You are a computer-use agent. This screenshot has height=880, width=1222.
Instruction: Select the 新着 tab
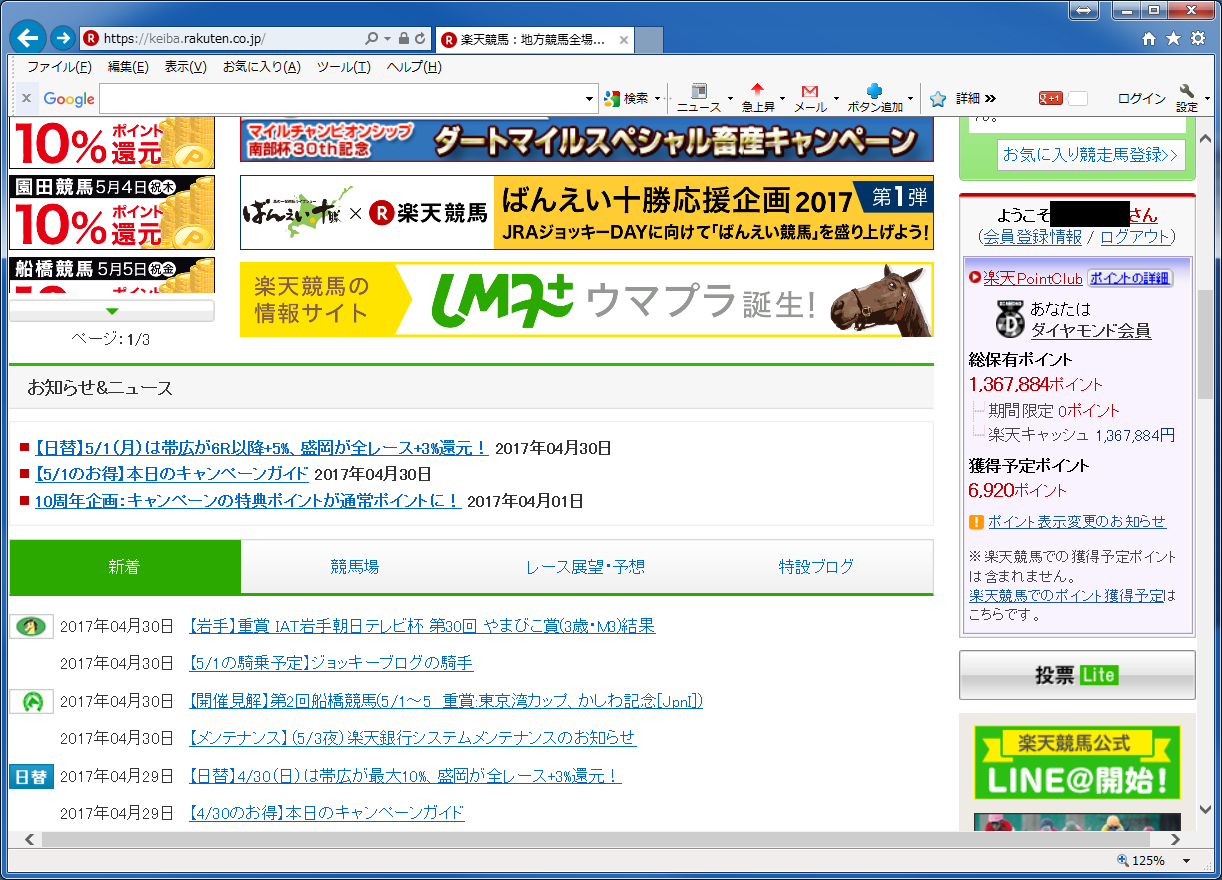[125, 567]
